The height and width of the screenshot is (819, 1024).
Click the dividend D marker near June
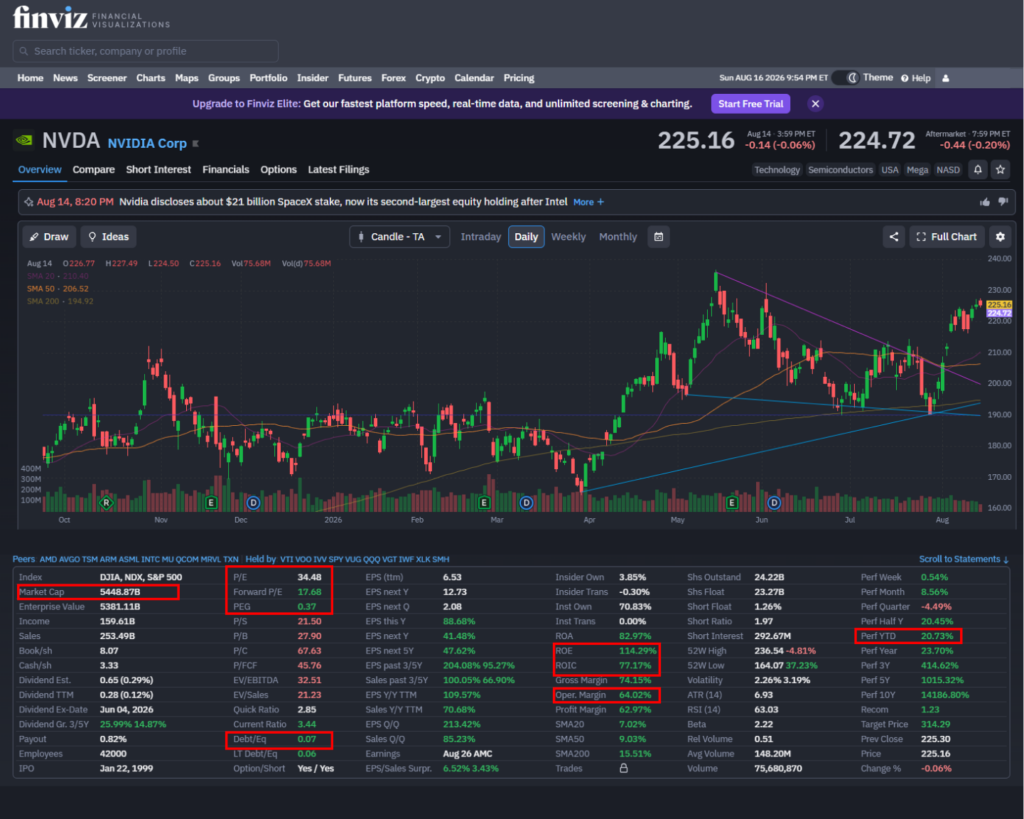pyautogui.click(x=774, y=503)
